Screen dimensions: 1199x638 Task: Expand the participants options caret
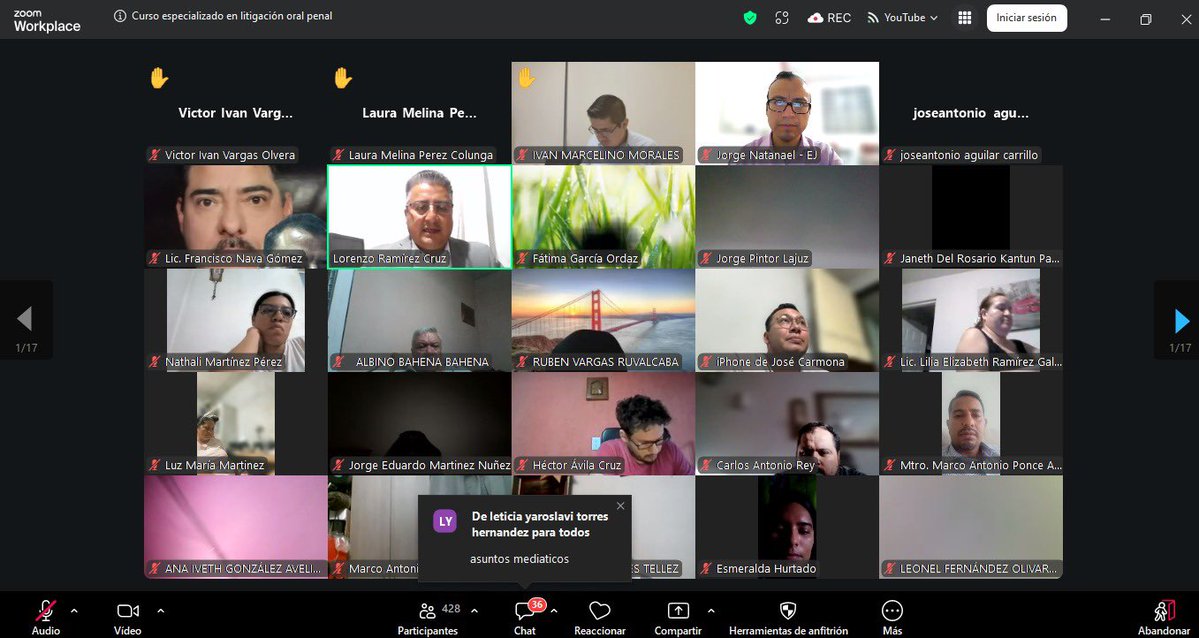tap(474, 610)
